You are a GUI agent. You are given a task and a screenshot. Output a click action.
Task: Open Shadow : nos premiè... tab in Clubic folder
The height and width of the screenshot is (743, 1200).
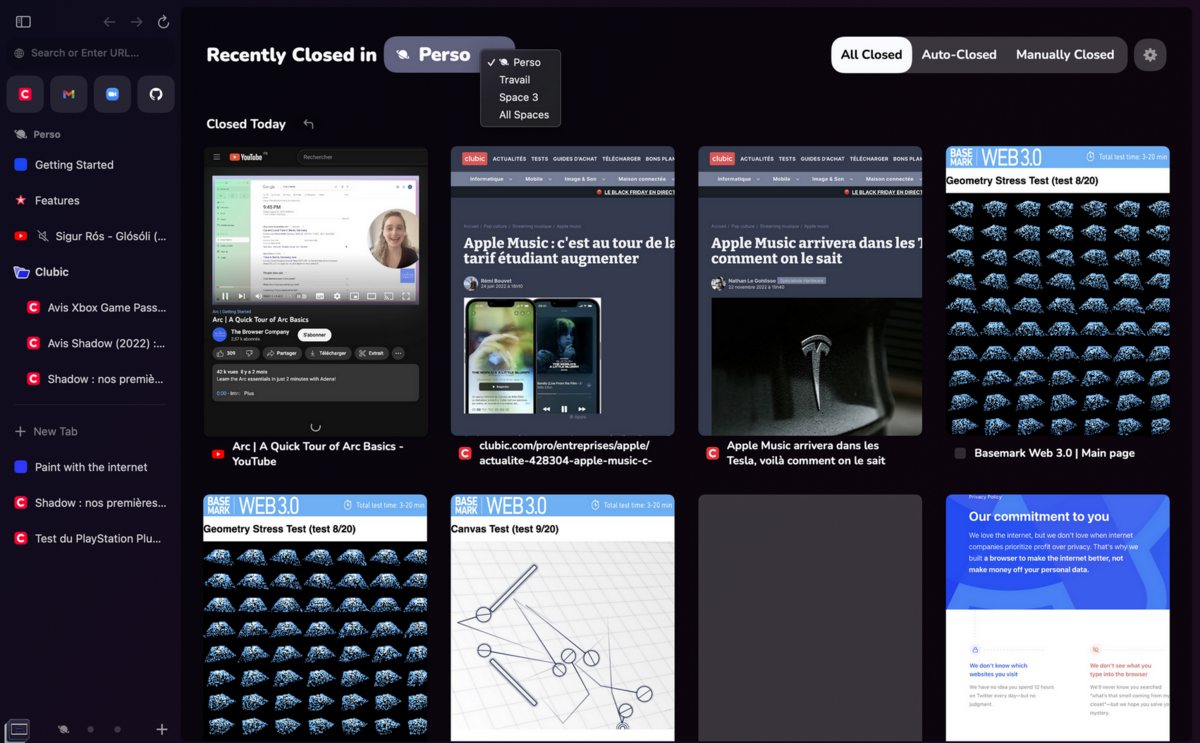97,379
